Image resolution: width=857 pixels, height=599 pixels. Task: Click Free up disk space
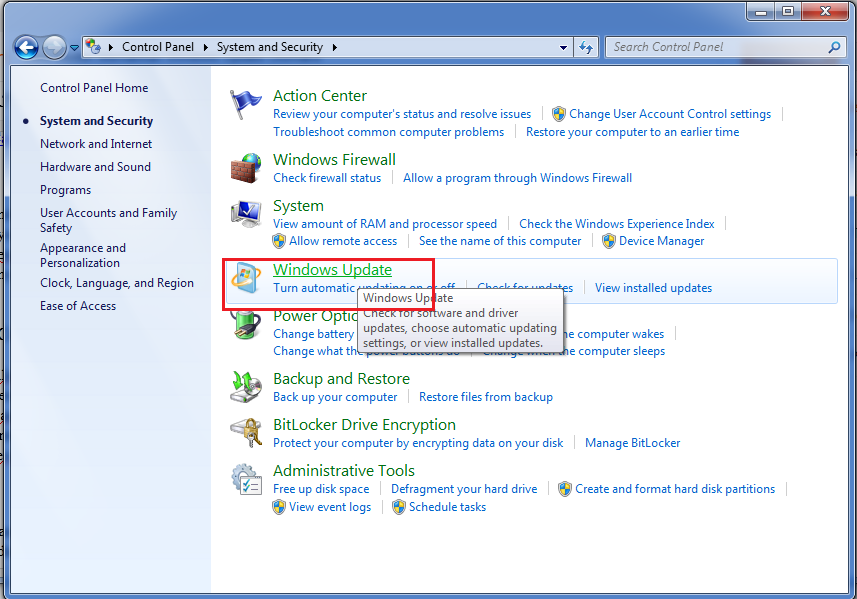pos(321,489)
